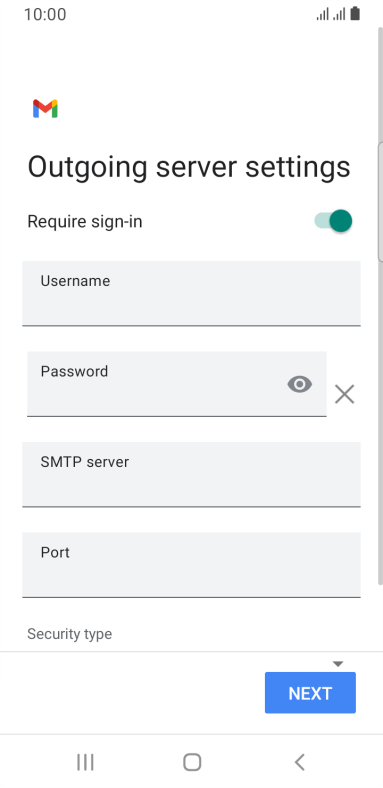Viewport: 383px width, 788px height.
Task: Tap the Outgoing server settings heading
Action: pos(188,167)
